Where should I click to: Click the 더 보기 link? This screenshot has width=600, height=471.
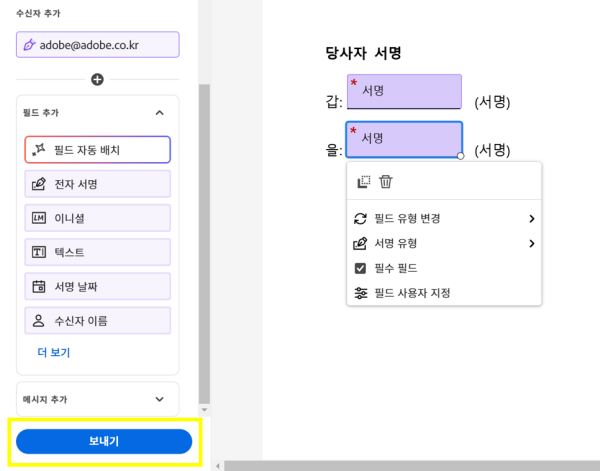click(53, 352)
